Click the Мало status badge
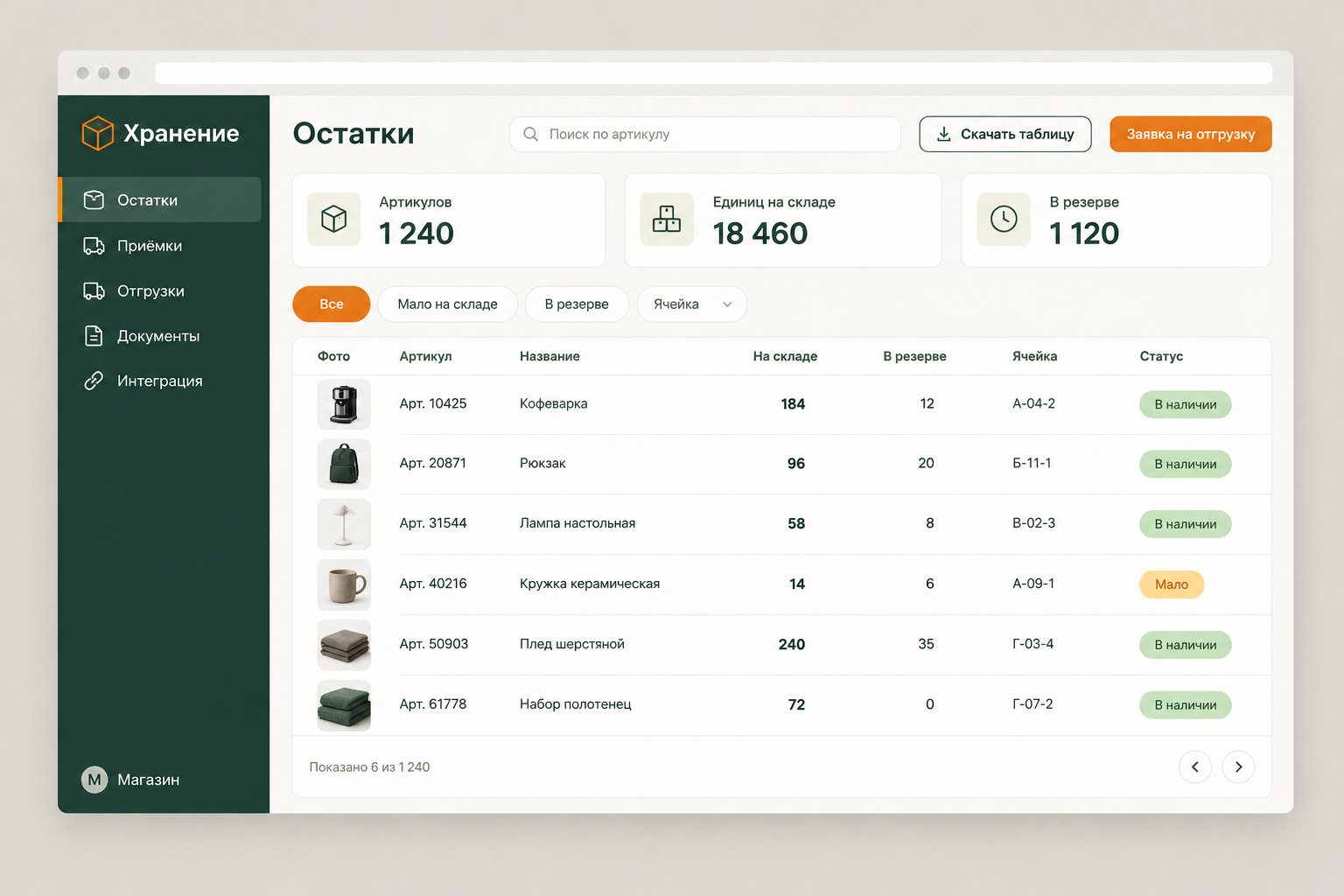 click(x=1172, y=584)
